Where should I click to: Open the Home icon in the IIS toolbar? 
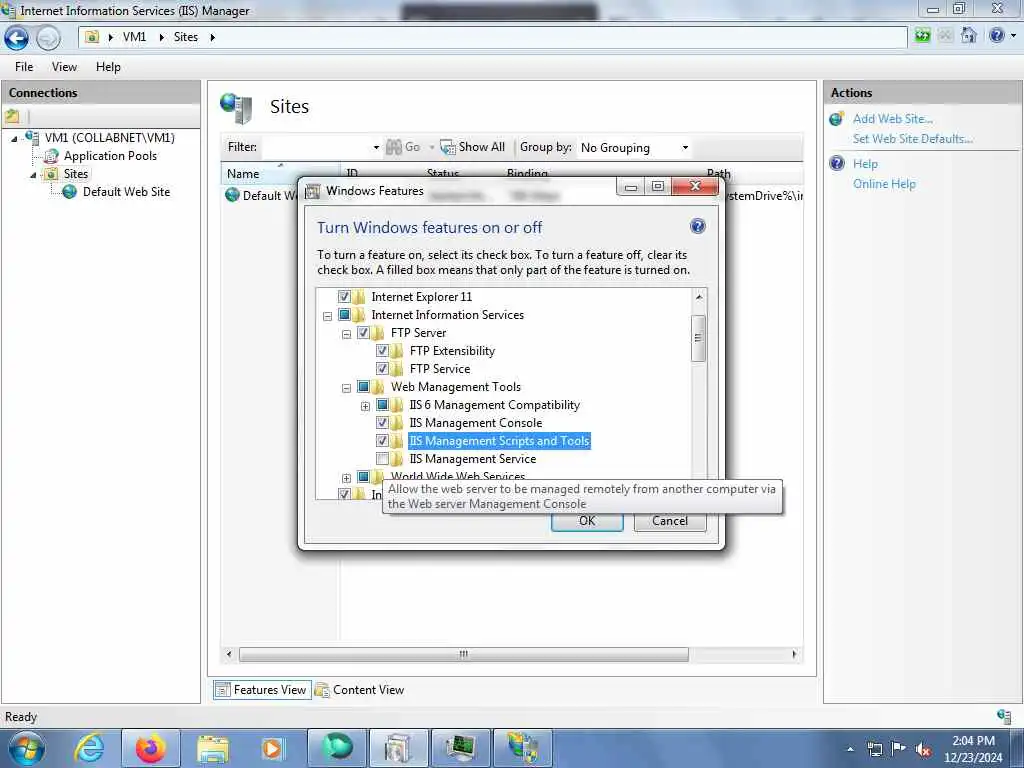(969, 35)
